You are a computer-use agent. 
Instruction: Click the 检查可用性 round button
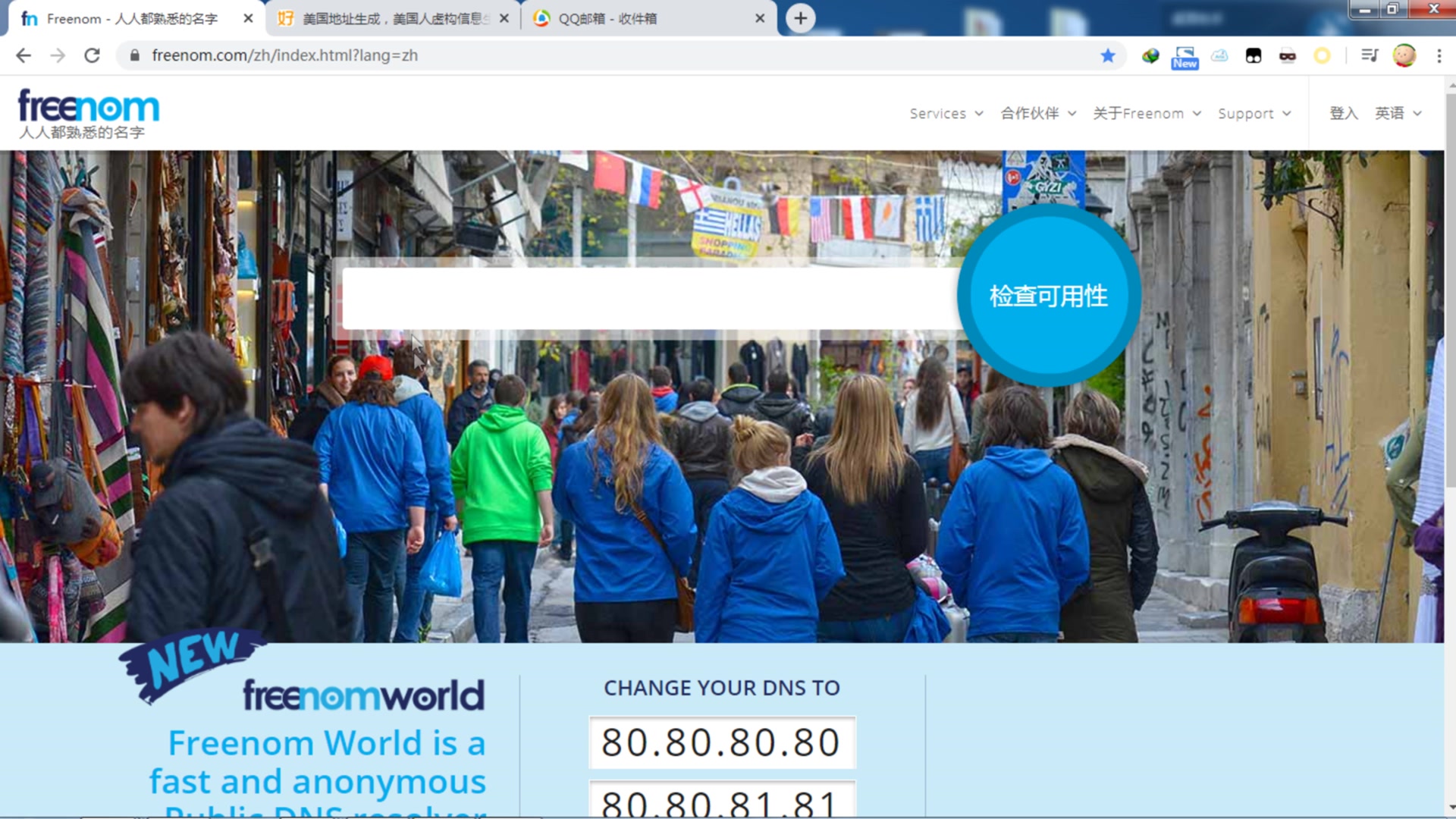(x=1048, y=296)
